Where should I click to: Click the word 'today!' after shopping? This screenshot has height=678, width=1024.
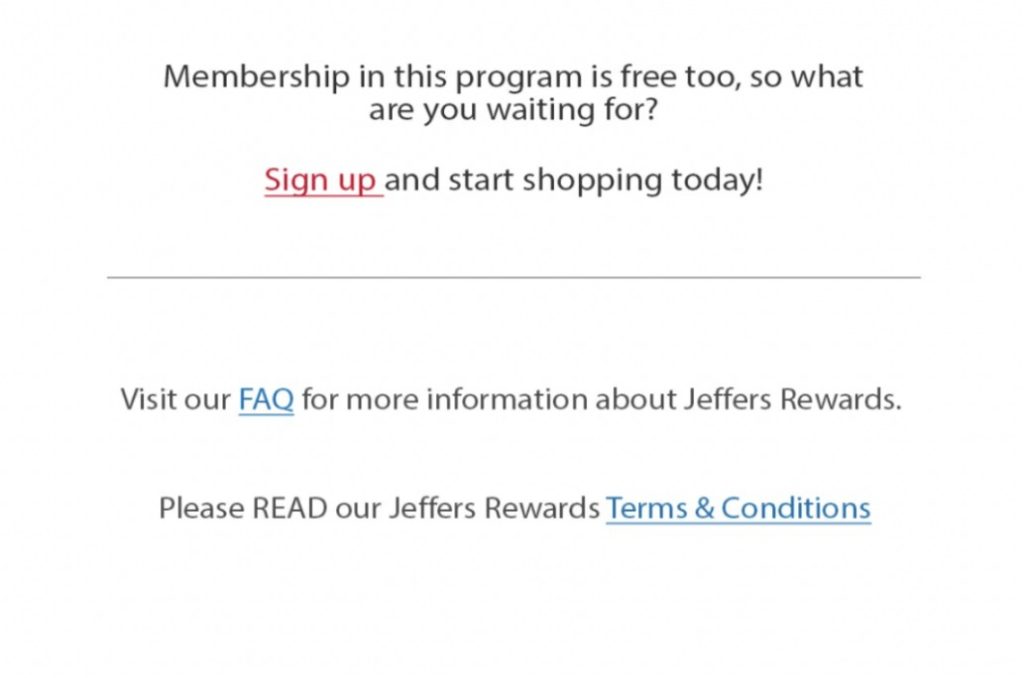(717, 180)
